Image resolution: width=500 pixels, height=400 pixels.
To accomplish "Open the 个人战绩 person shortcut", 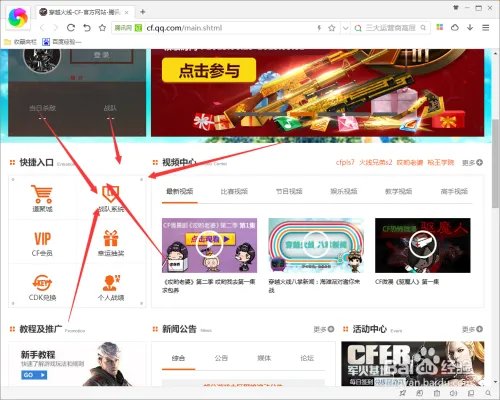I will (111, 287).
